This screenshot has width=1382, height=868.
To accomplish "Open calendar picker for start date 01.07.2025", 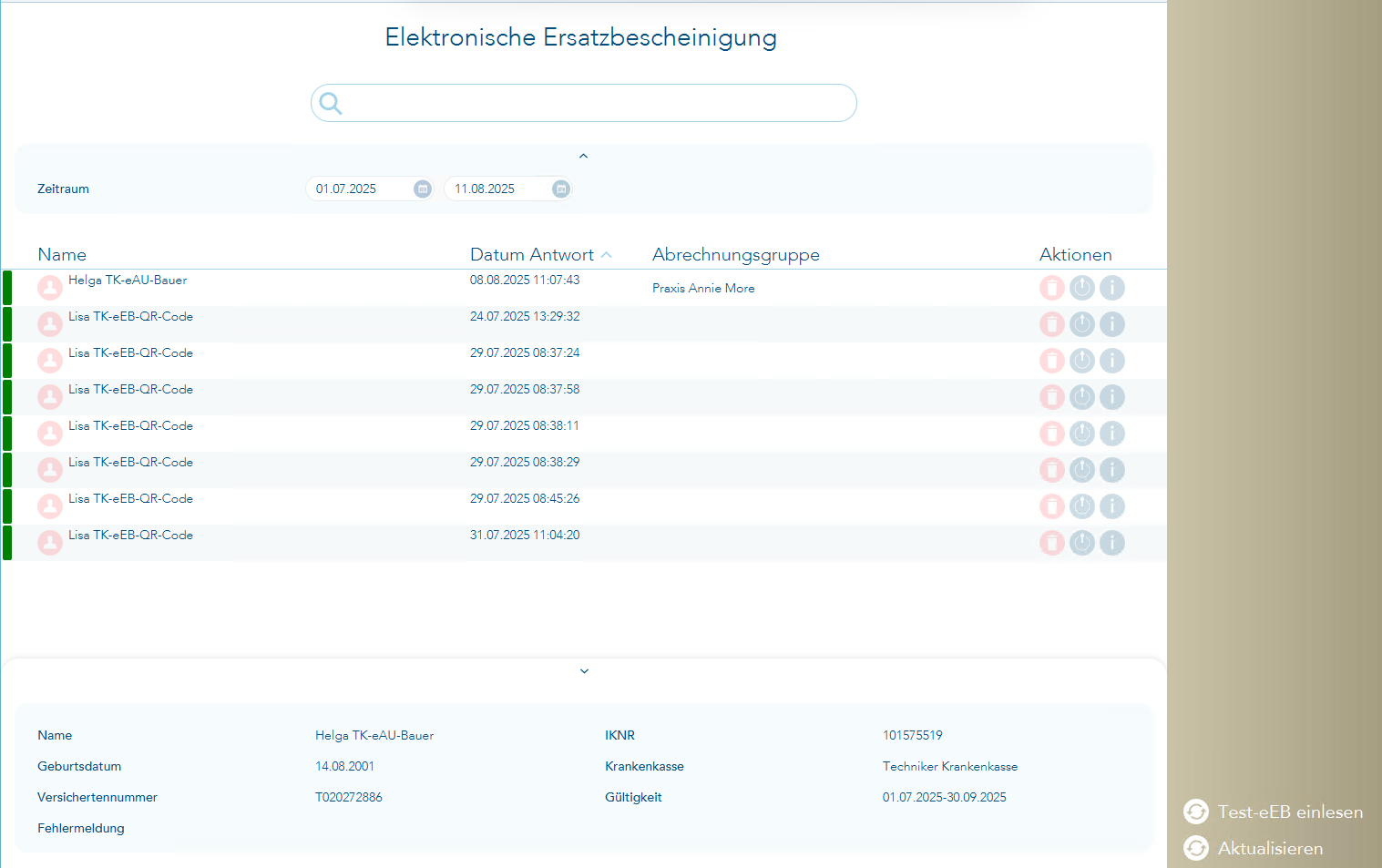I will 423,189.
